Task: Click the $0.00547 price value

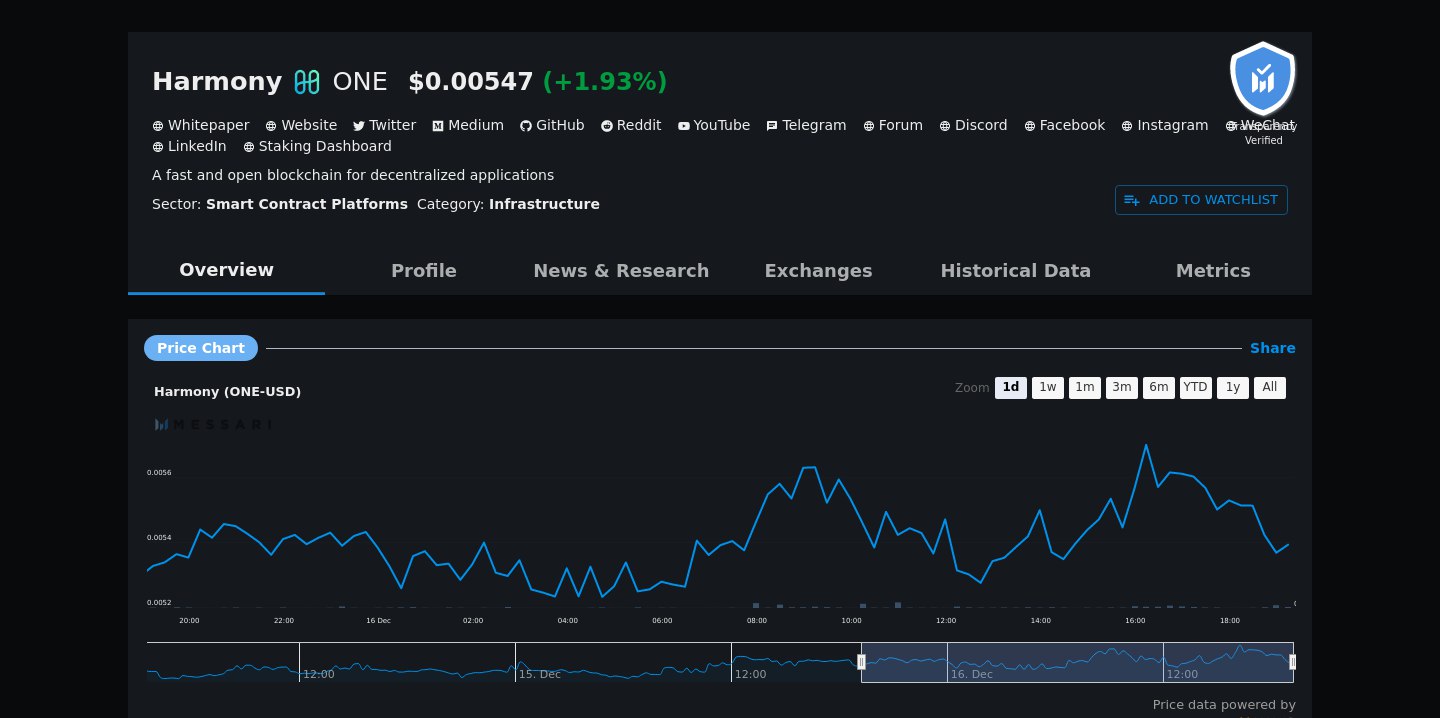Action: pos(471,82)
